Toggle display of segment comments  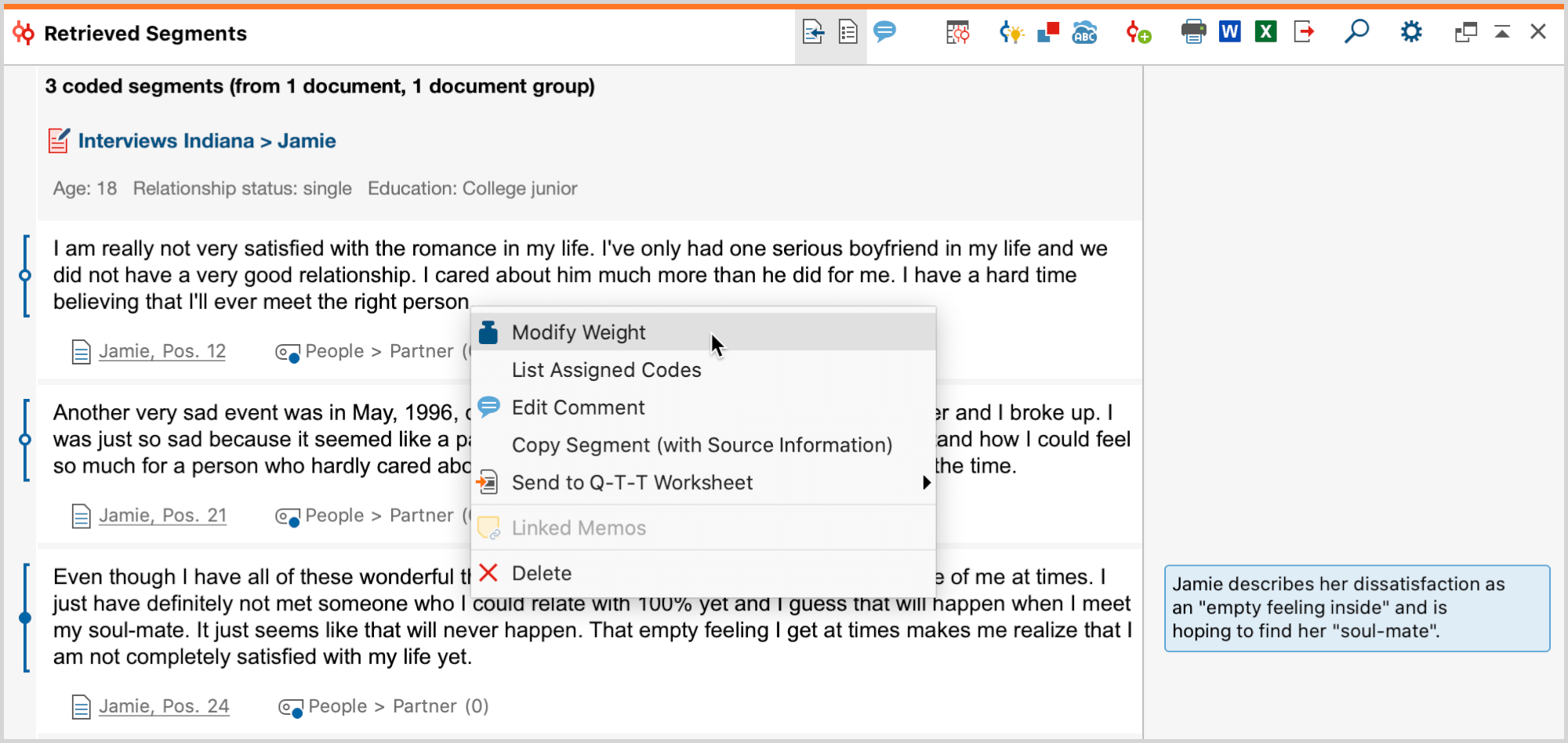885,32
